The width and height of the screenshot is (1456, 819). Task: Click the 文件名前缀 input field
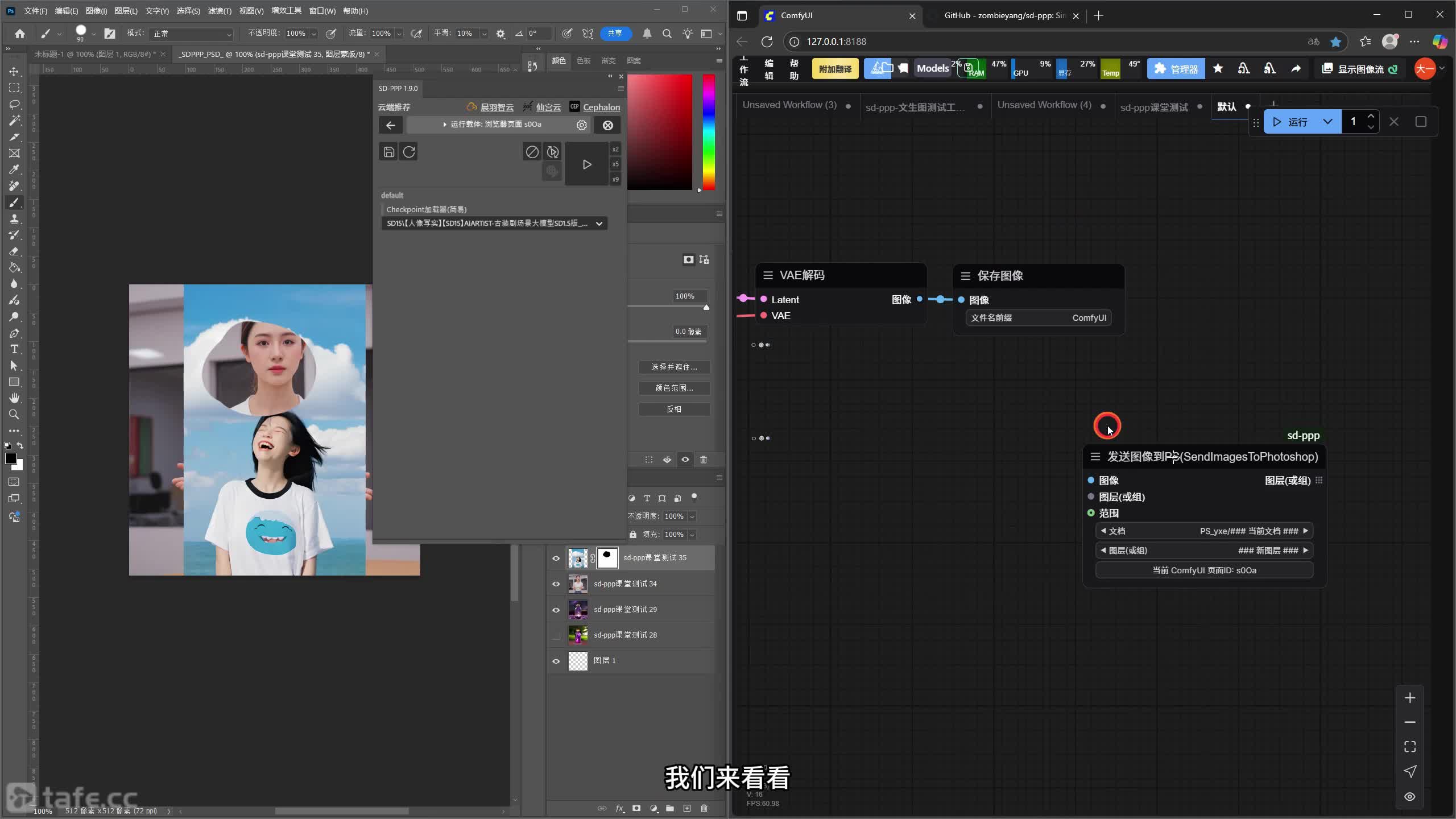pos(1038,318)
